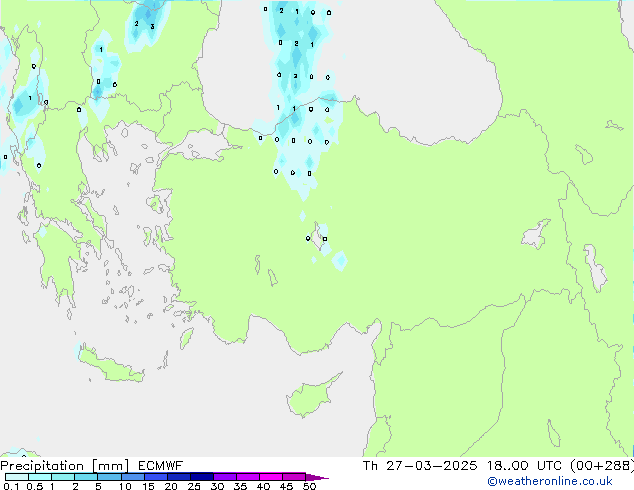Click the '18..00 UTC' forecast time text

524,466
